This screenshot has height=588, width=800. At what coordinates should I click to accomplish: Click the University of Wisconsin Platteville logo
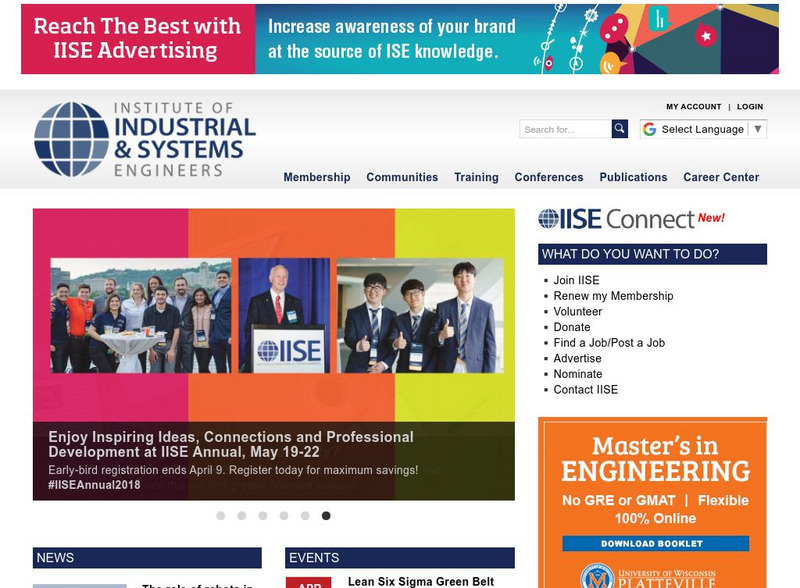[648, 576]
